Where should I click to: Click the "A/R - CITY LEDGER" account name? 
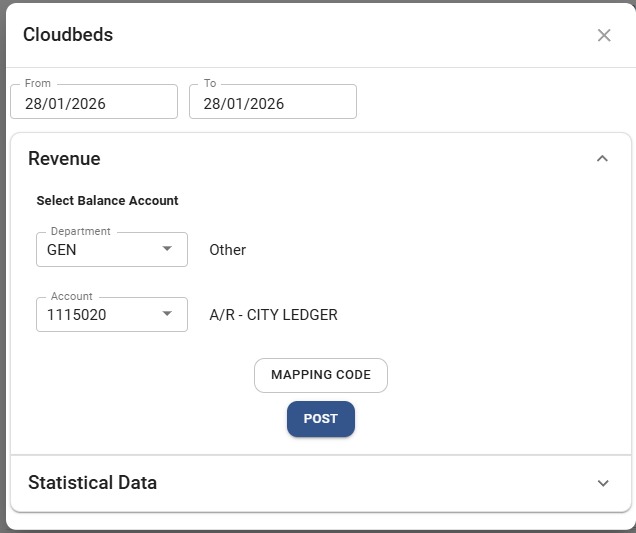click(273, 315)
